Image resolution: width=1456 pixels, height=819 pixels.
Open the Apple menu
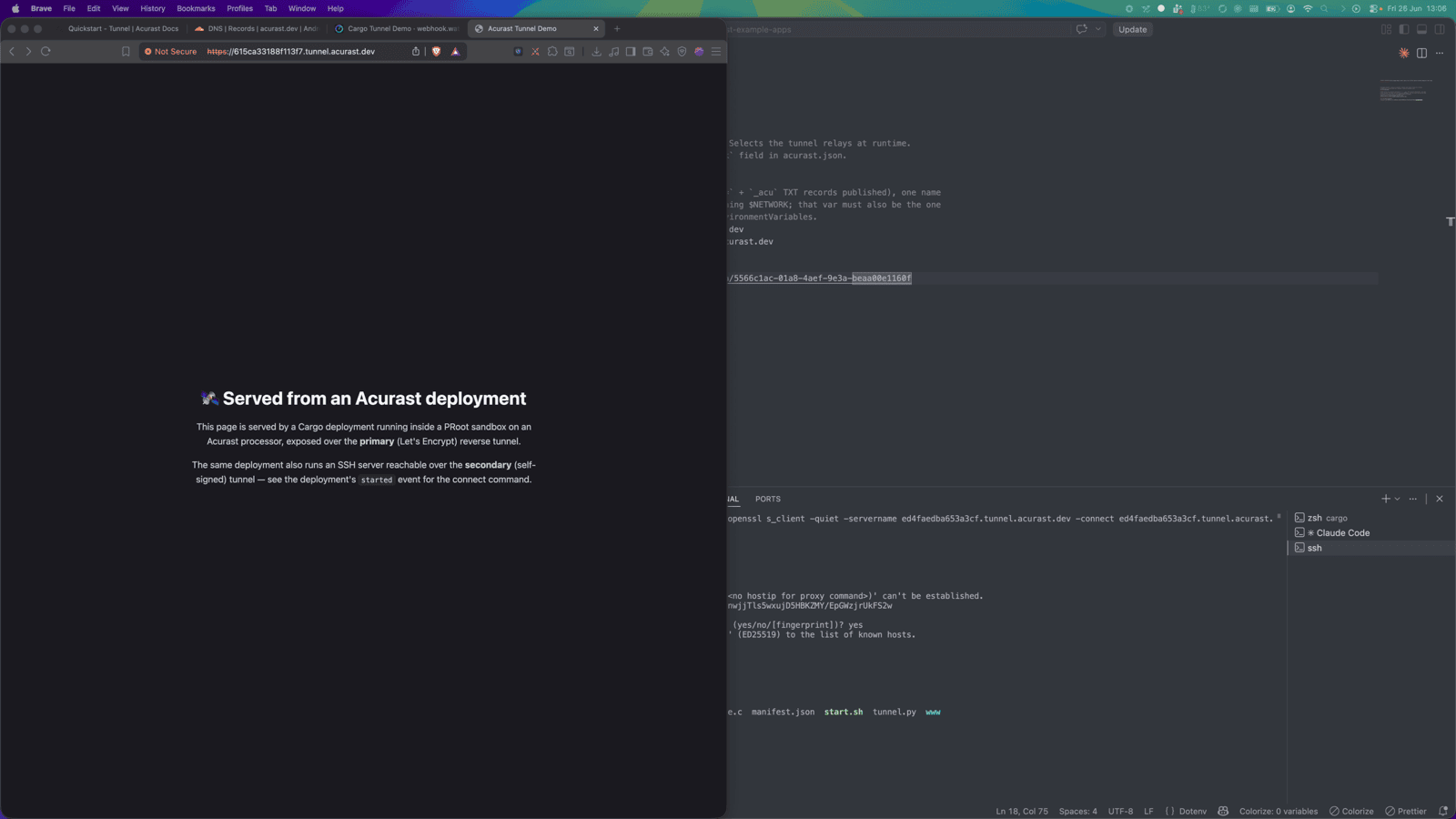pos(15,8)
